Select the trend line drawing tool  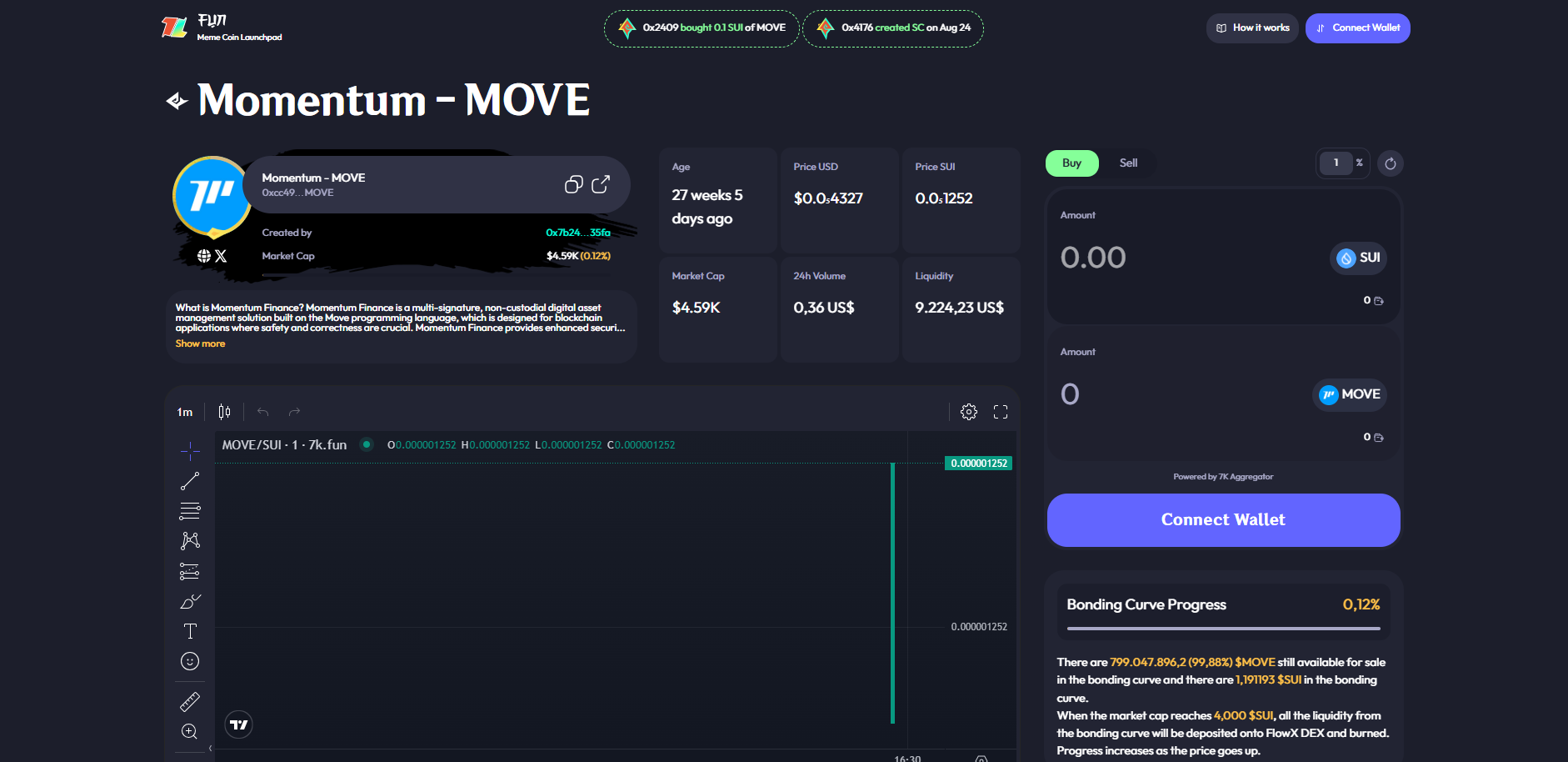point(190,481)
